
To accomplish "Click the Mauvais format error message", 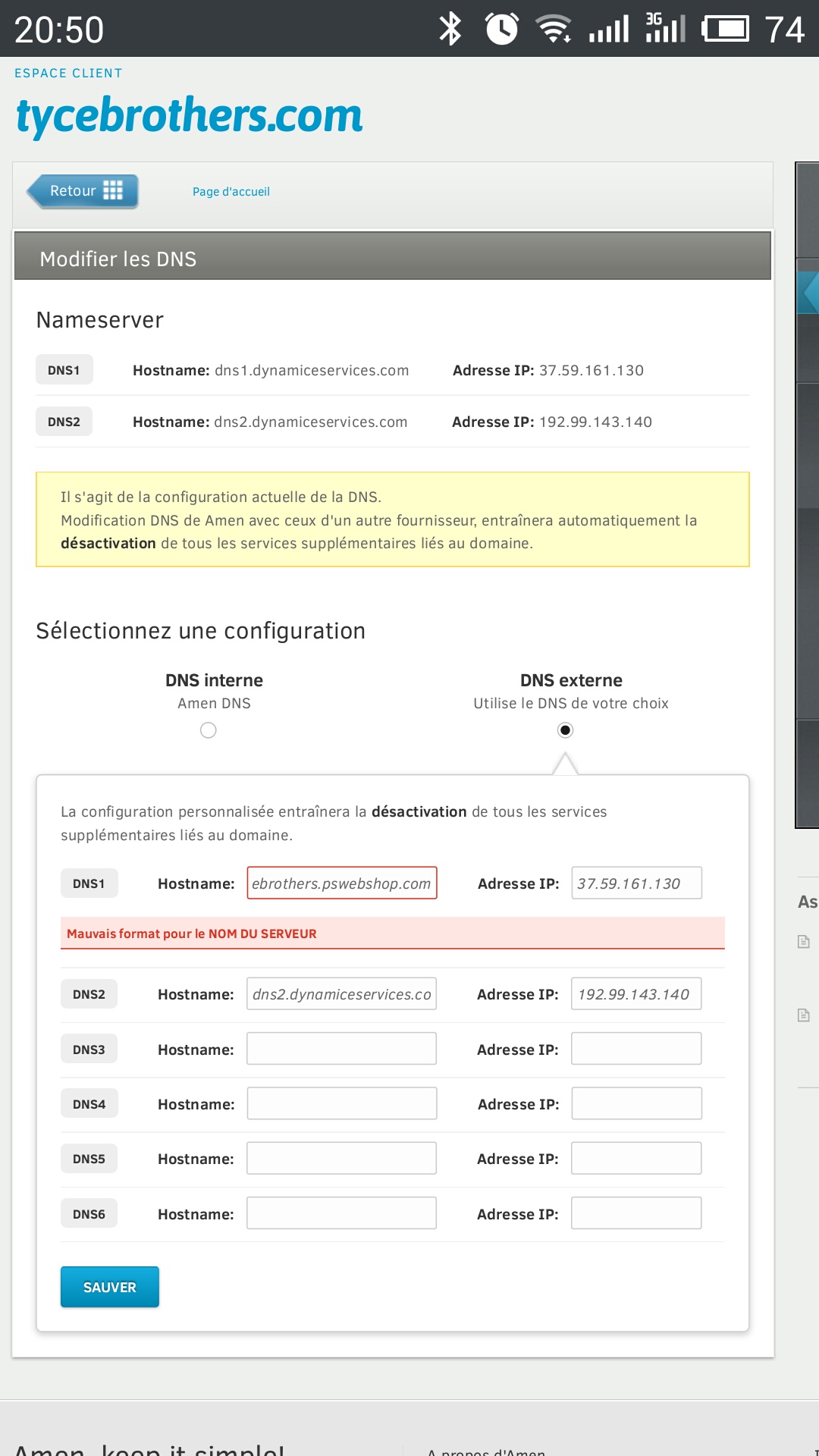I will pos(393,934).
